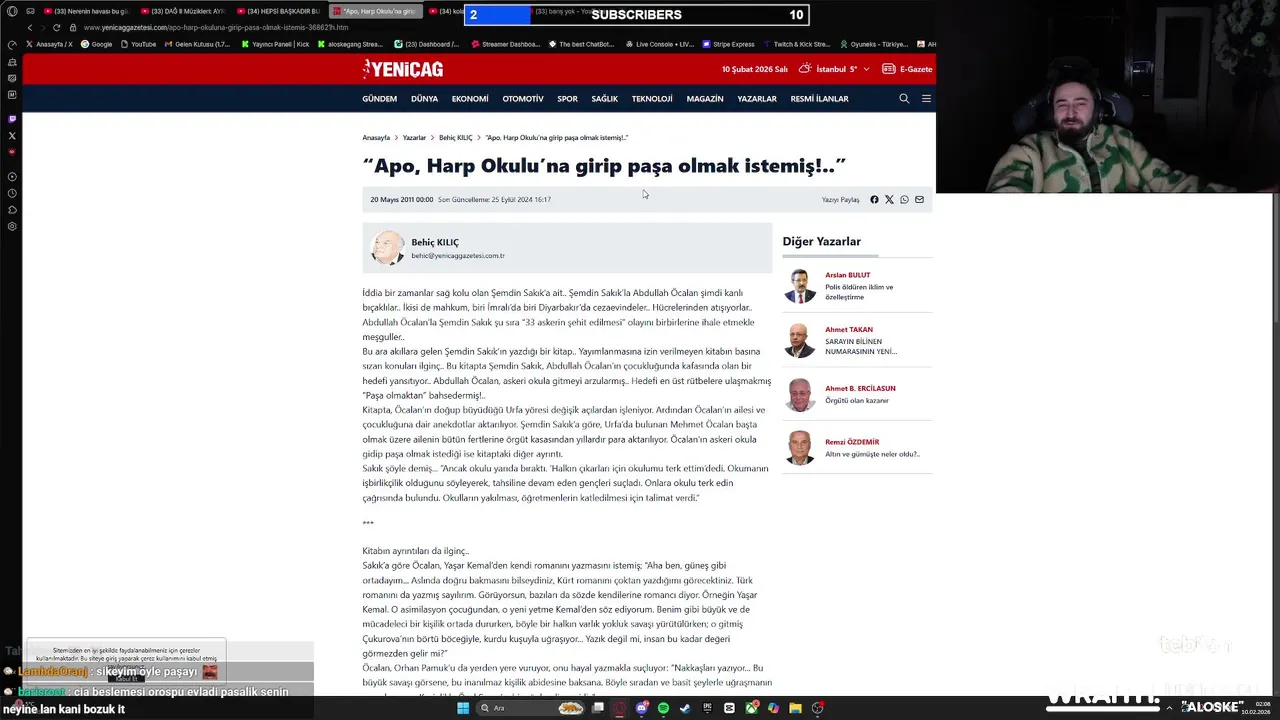This screenshot has width=1280, height=720.
Task: Open Arslan BULUT's column
Action: (x=858, y=286)
